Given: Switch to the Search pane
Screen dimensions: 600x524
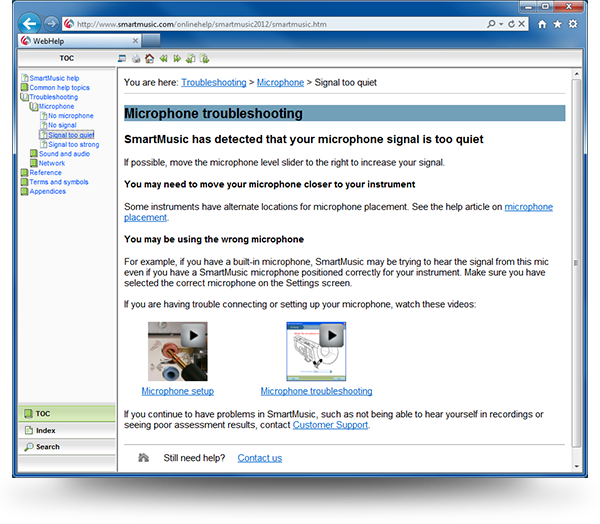Looking at the screenshot, I should pyautogui.click(x=67, y=447).
